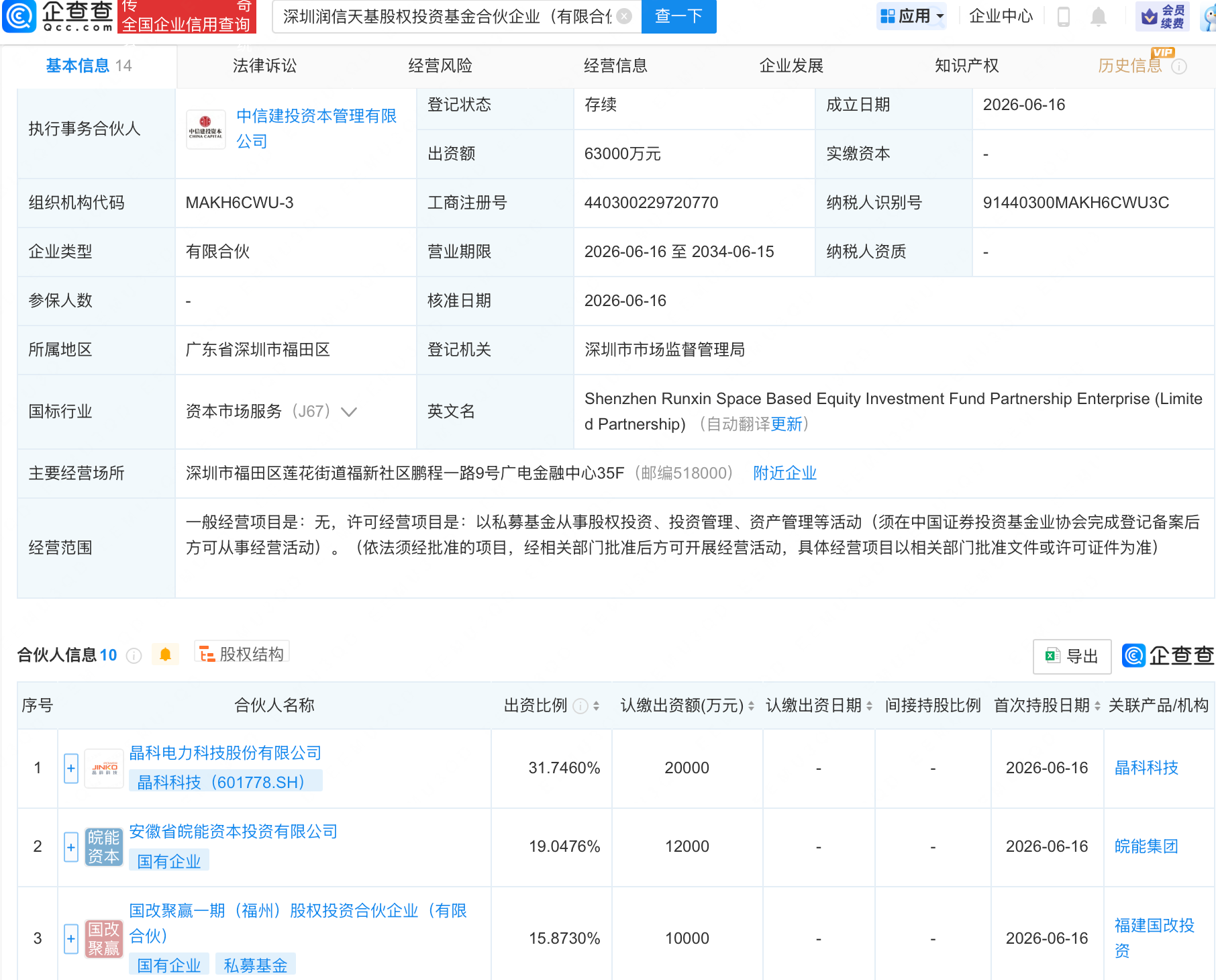This screenshot has width=1216, height=980.
Task: Select the tax ID 91440300MAKH6CWU3C value
Action: [1076, 203]
